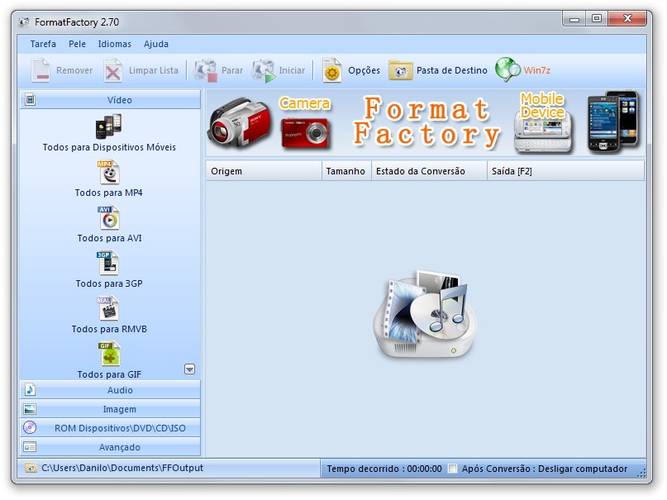Click the Saída [F2] column header

click(566, 171)
